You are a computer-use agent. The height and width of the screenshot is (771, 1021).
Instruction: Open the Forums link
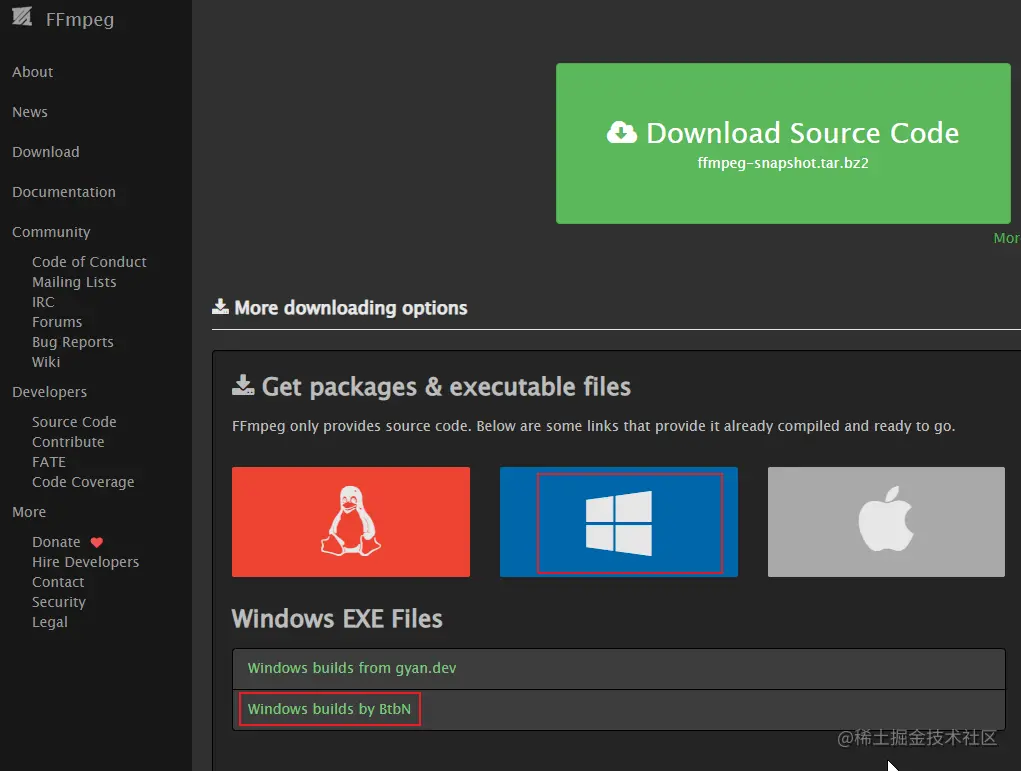(x=57, y=322)
